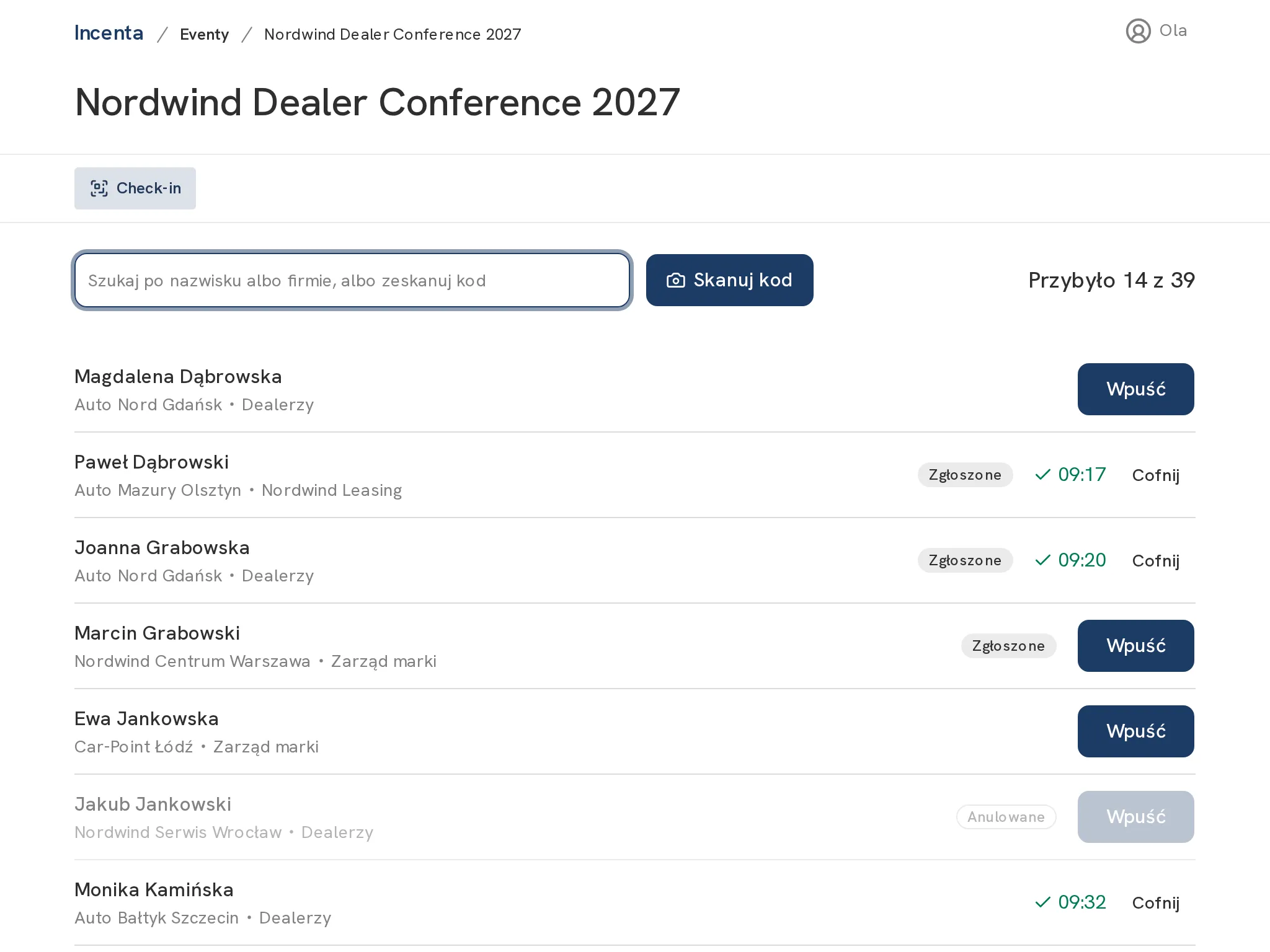
Task: Admit Ewa Jankowska with Wpuść
Action: tap(1136, 731)
